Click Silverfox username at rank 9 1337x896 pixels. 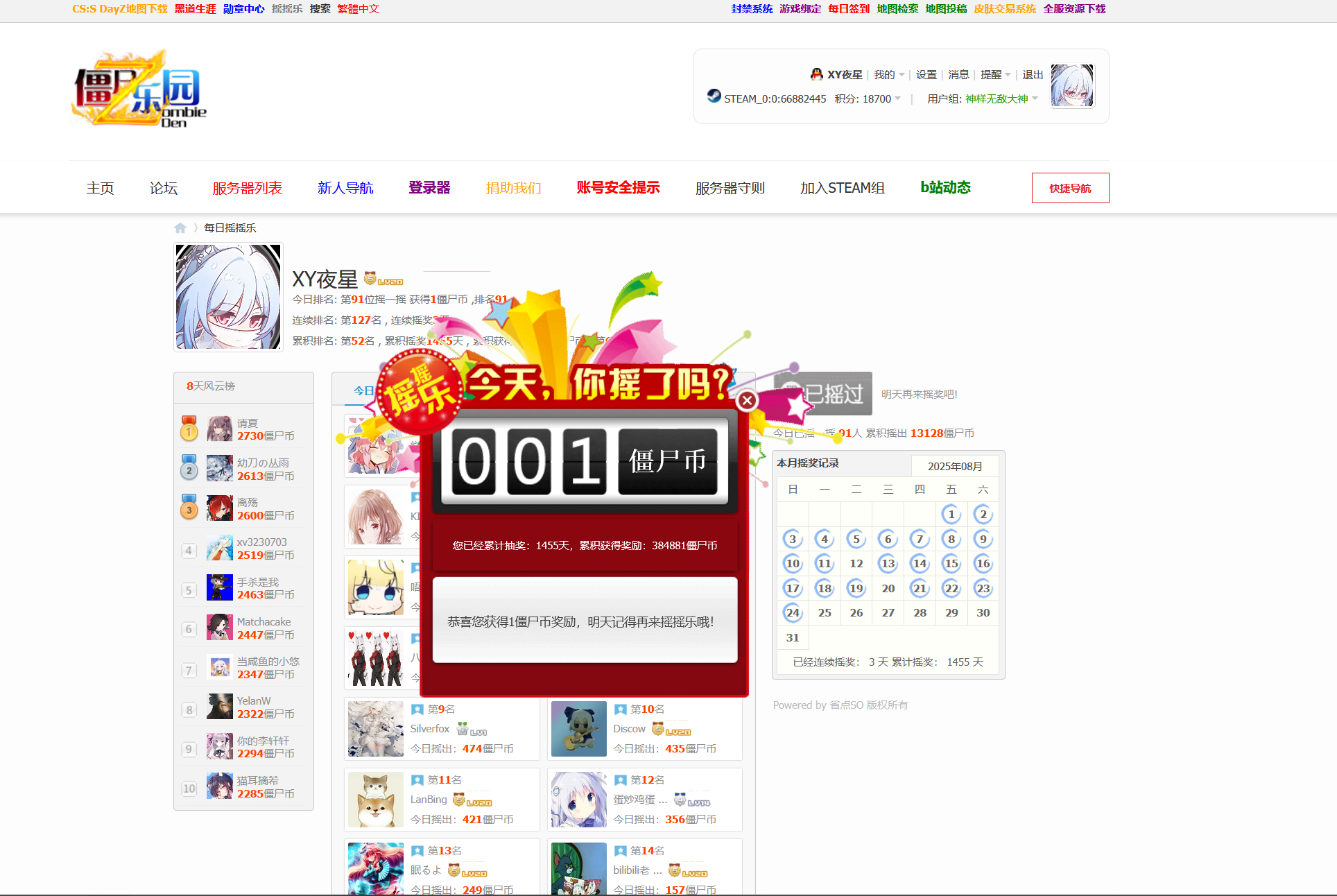430,729
